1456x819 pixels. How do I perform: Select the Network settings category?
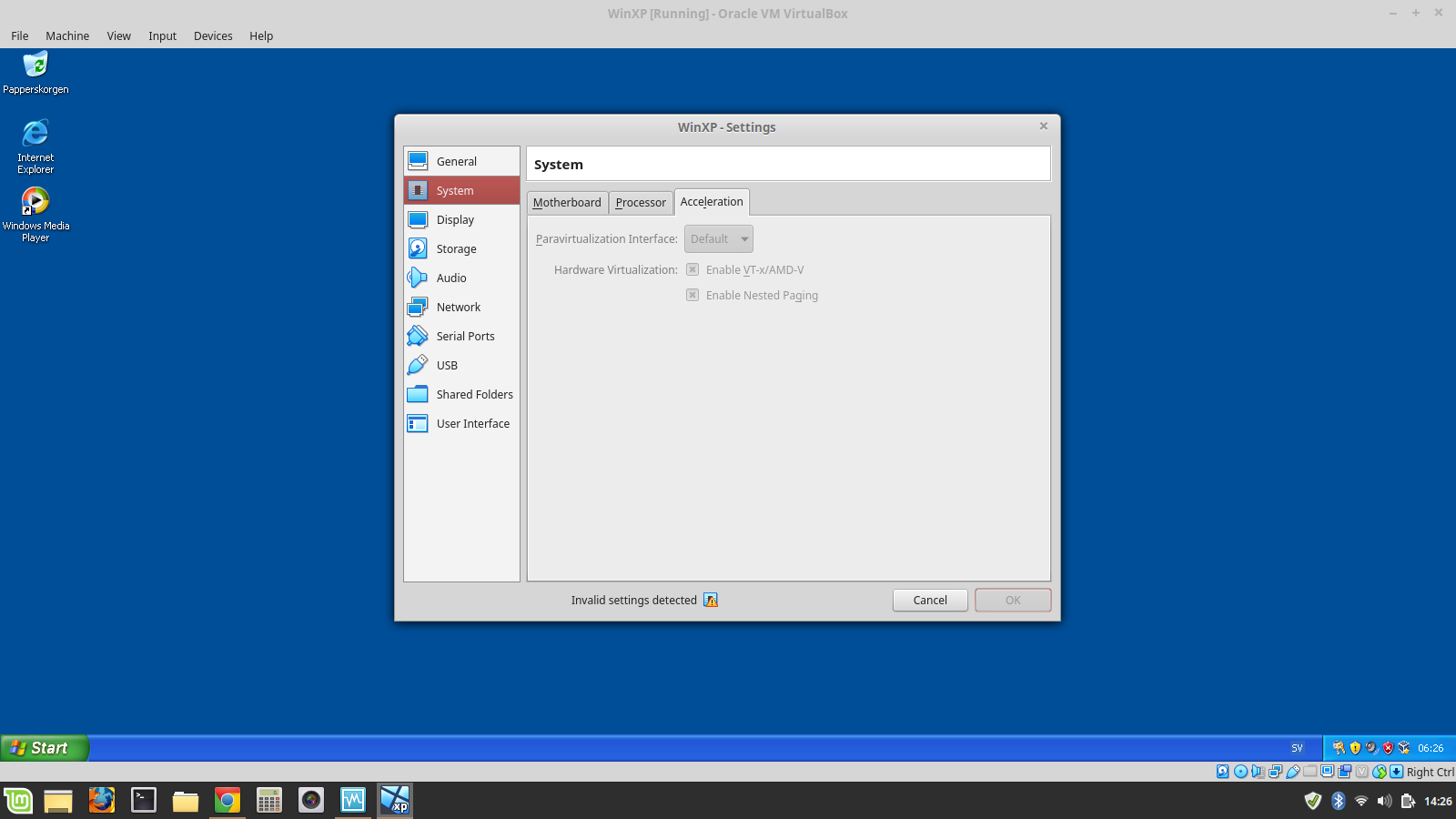pos(461,307)
